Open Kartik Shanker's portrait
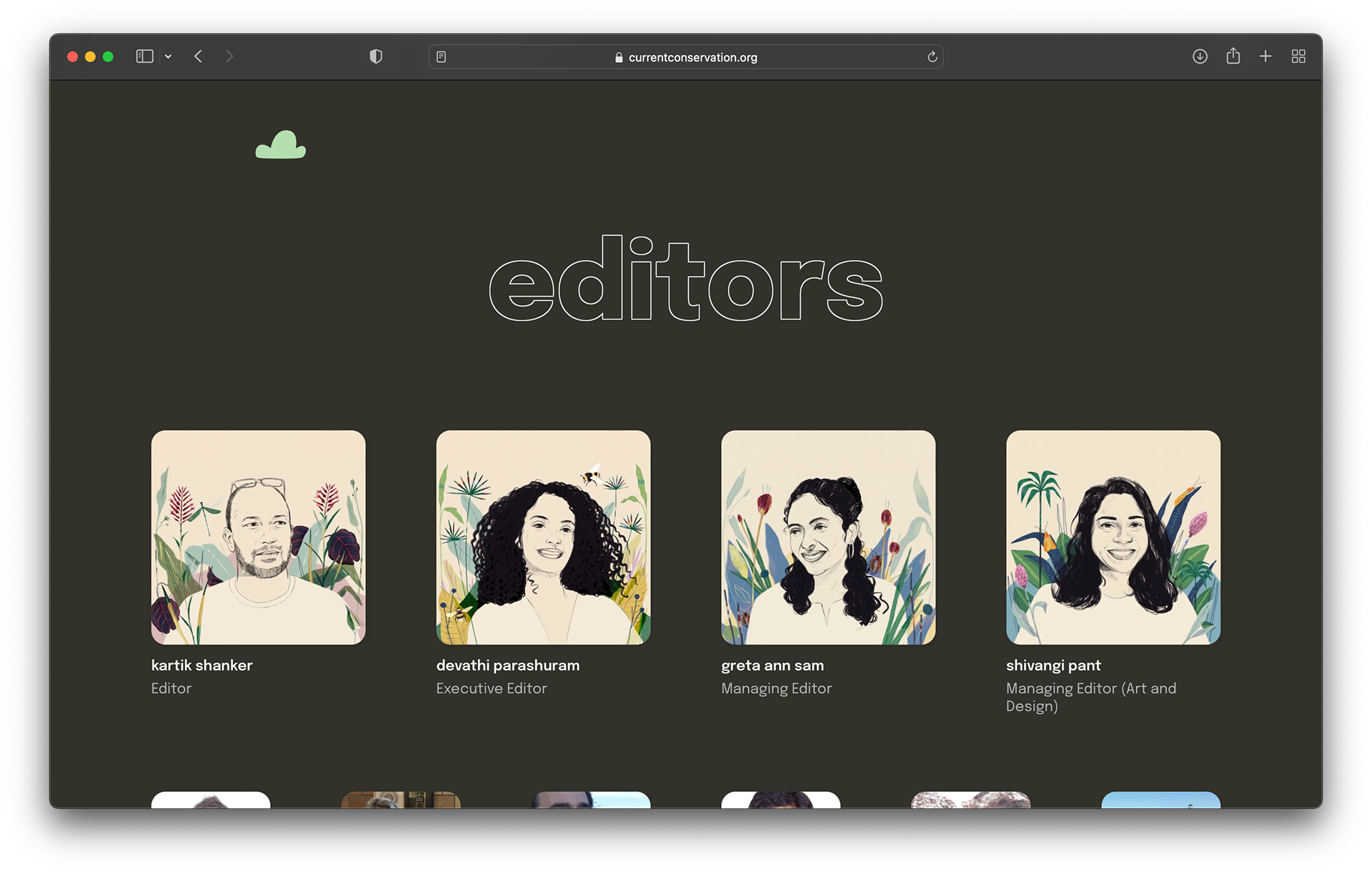Viewport: 1372px width, 874px height. click(x=258, y=537)
